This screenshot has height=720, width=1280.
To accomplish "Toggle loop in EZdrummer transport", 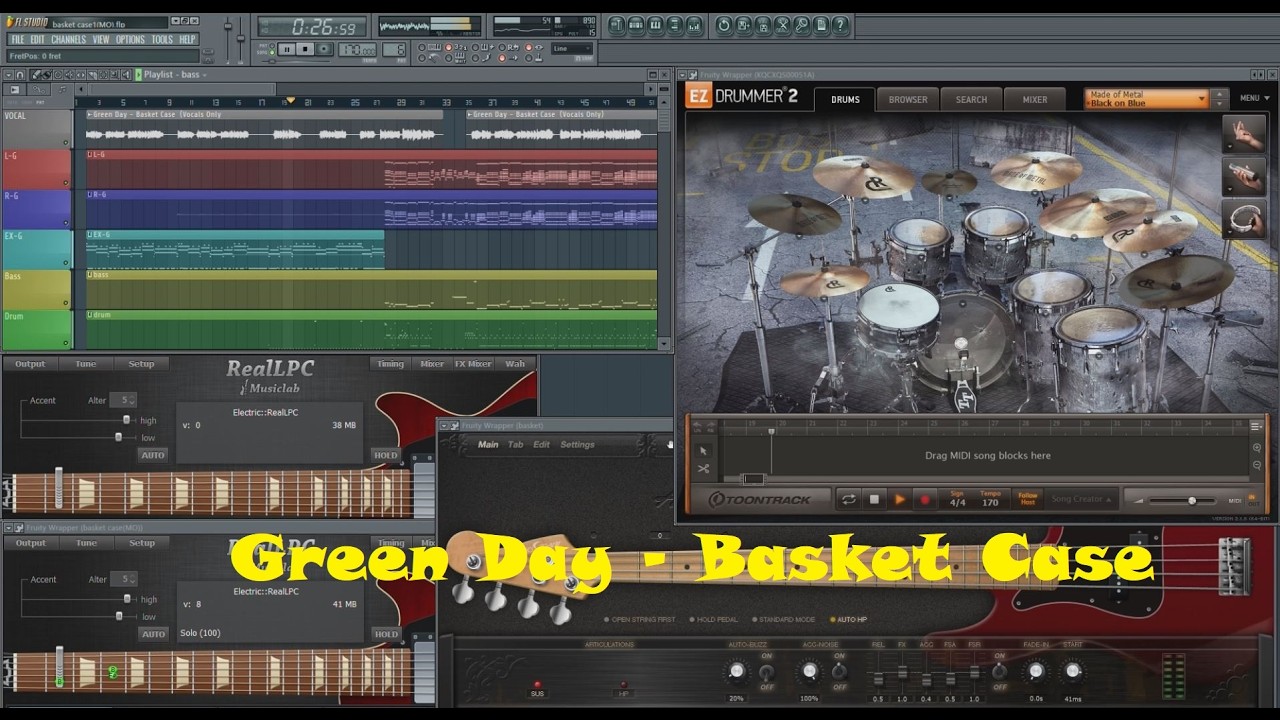I will coord(849,499).
